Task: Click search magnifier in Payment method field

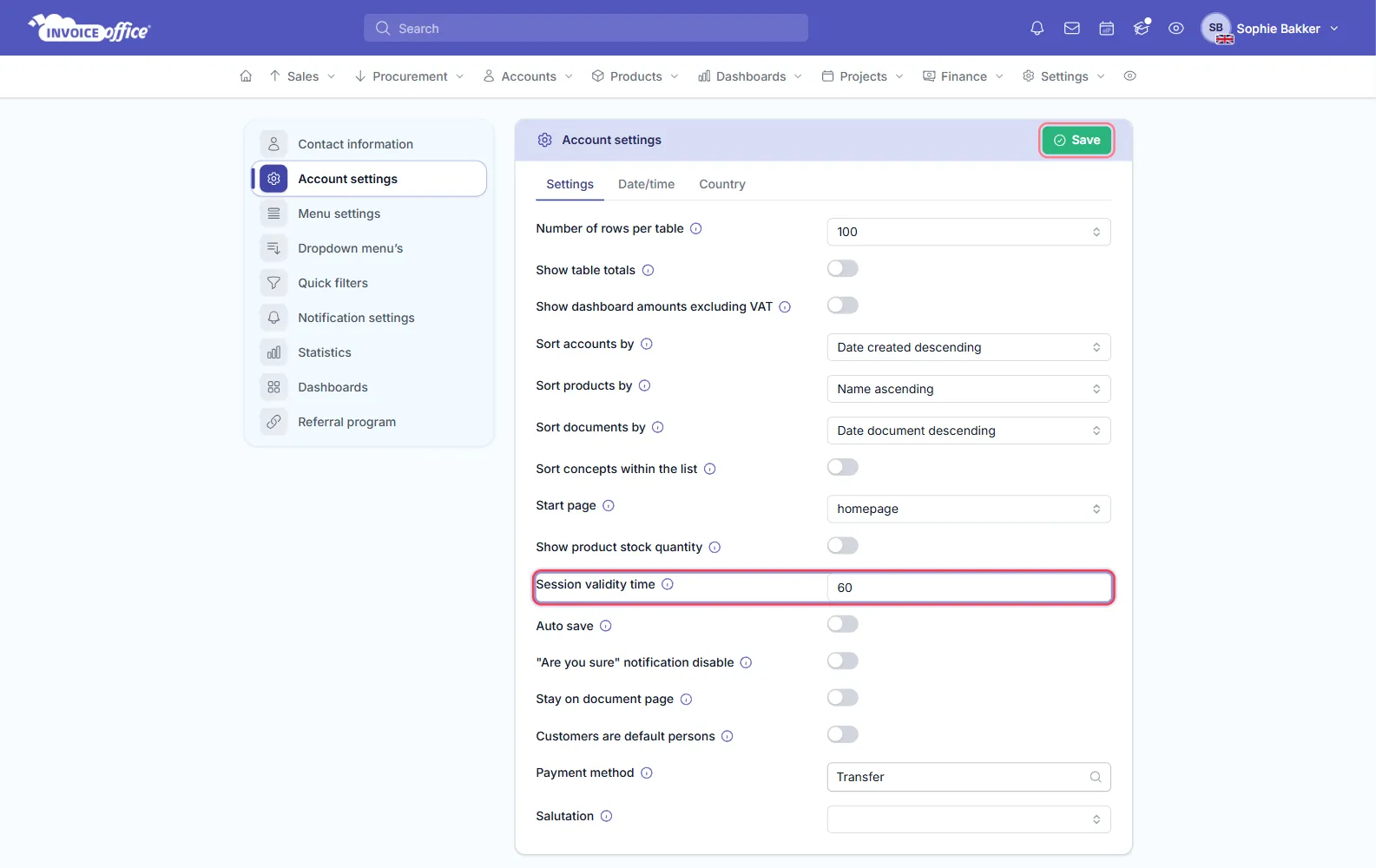Action: pyautogui.click(x=1096, y=778)
